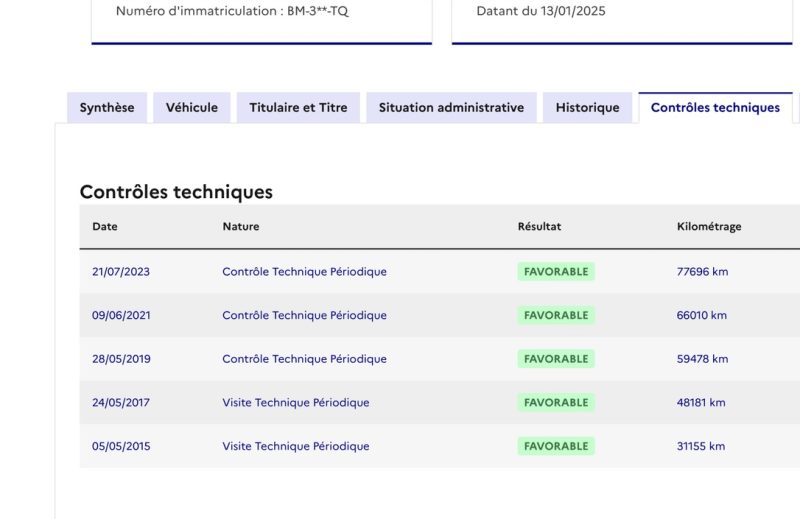Switch to the Véhicule tab
Screen dimensions: 800x519
192,108
